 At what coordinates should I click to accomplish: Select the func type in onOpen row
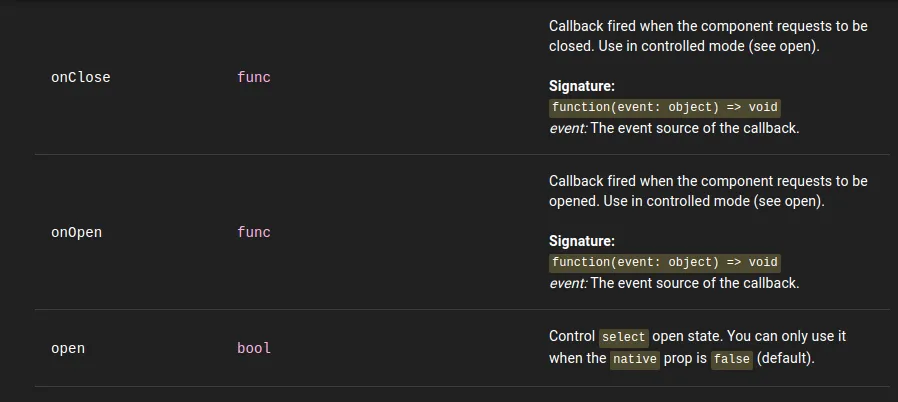click(254, 232)
